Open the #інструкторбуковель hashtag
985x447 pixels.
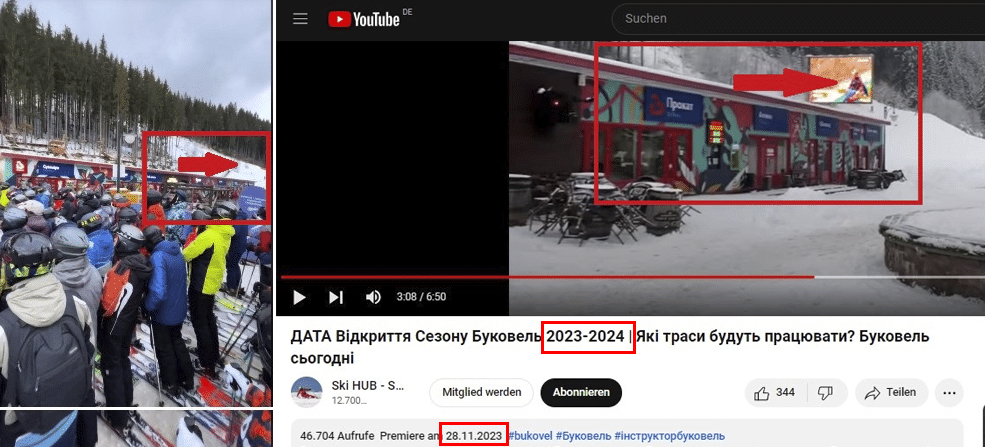(670, 436)
